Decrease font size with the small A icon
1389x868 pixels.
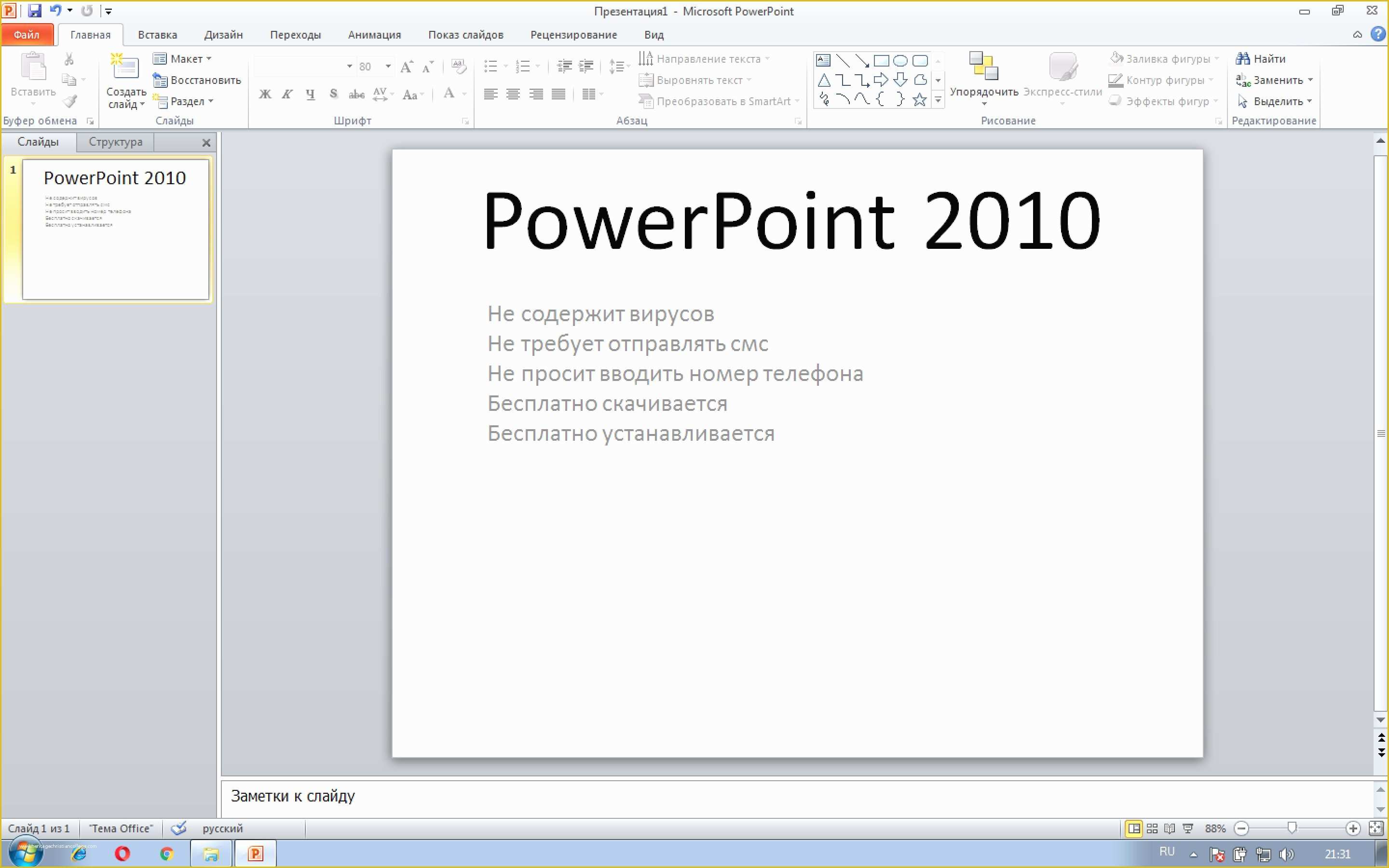(x=428, y=67)
